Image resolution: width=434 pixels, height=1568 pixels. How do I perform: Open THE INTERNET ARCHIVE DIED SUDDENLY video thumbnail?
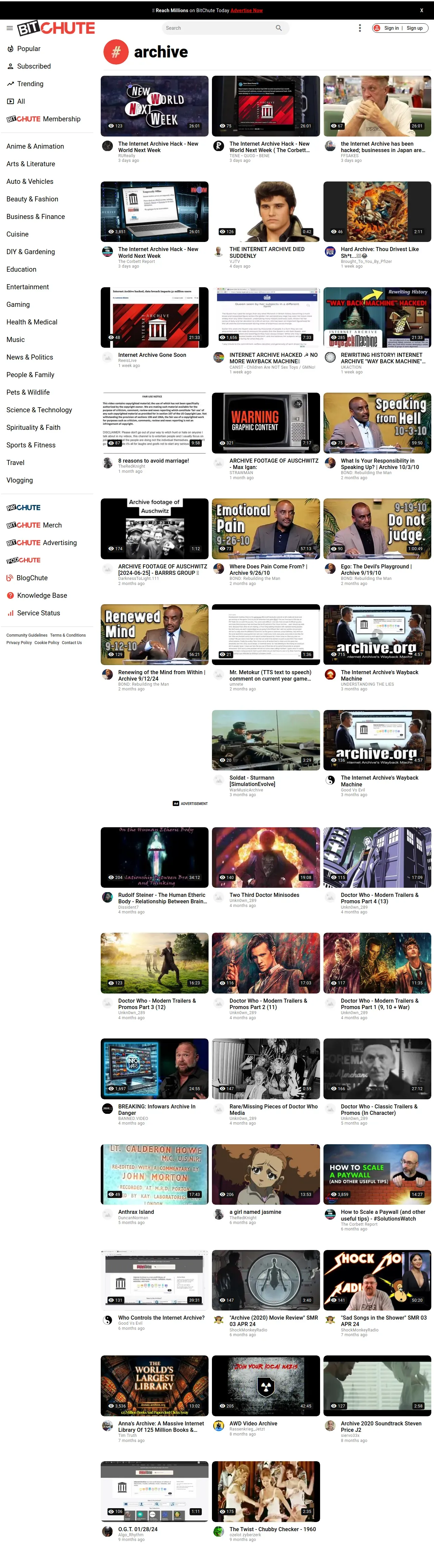(x=266, y=212)
